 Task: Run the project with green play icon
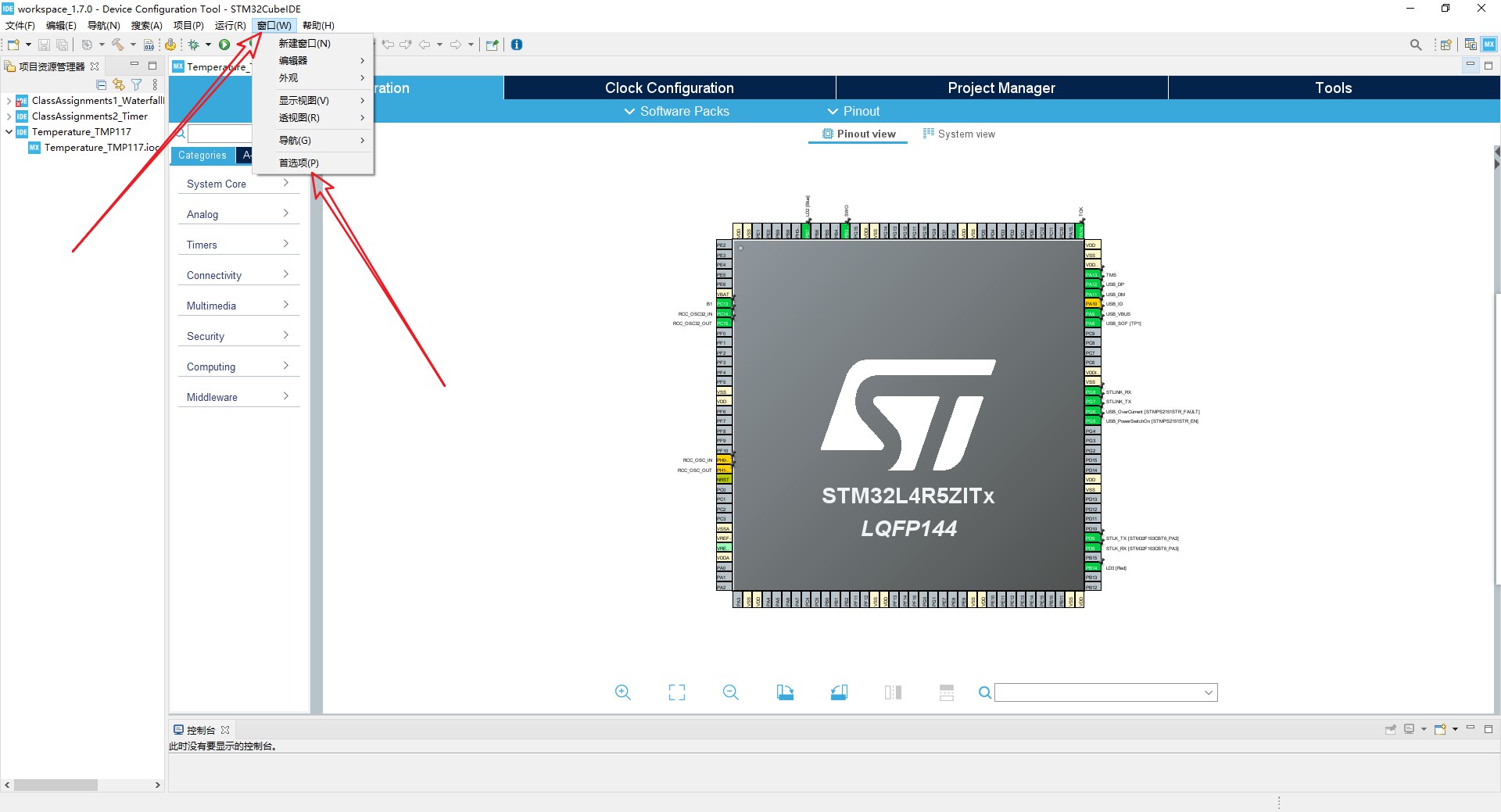point(224,45)
